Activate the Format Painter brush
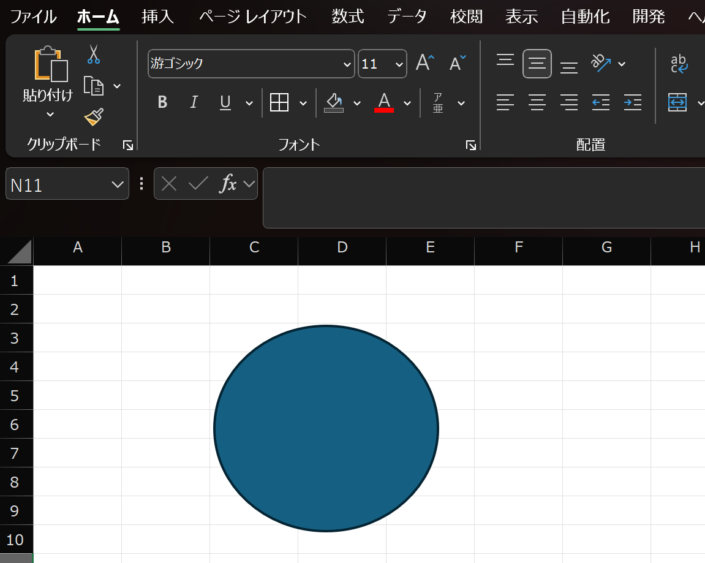Image resolution: width=705 pixels, height=563 pixels. coord(94,117)
